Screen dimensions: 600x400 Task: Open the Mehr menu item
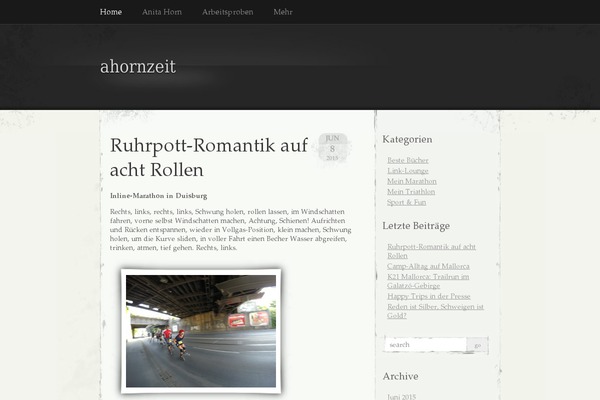283,12
